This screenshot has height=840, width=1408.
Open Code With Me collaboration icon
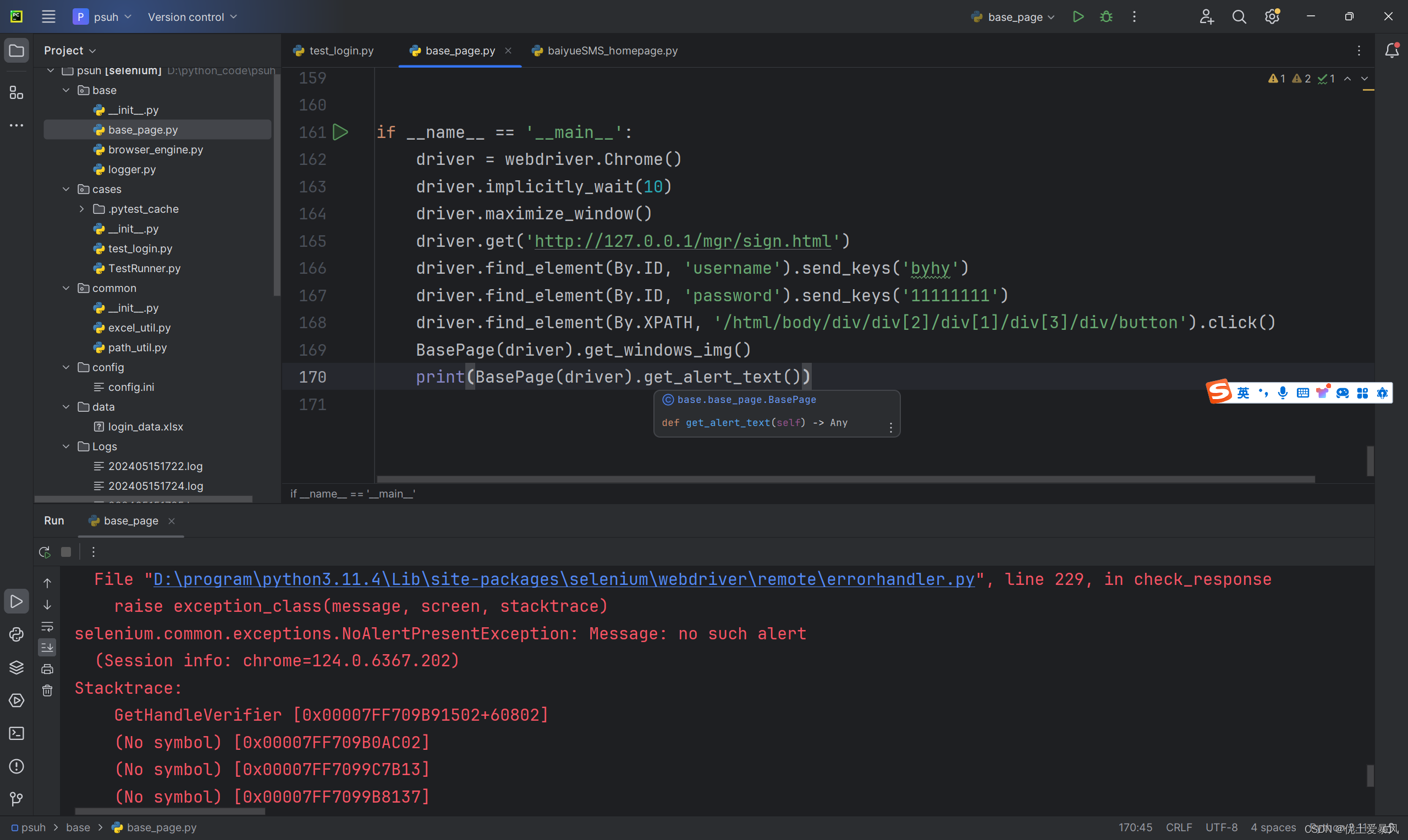tap(1206, 16)
